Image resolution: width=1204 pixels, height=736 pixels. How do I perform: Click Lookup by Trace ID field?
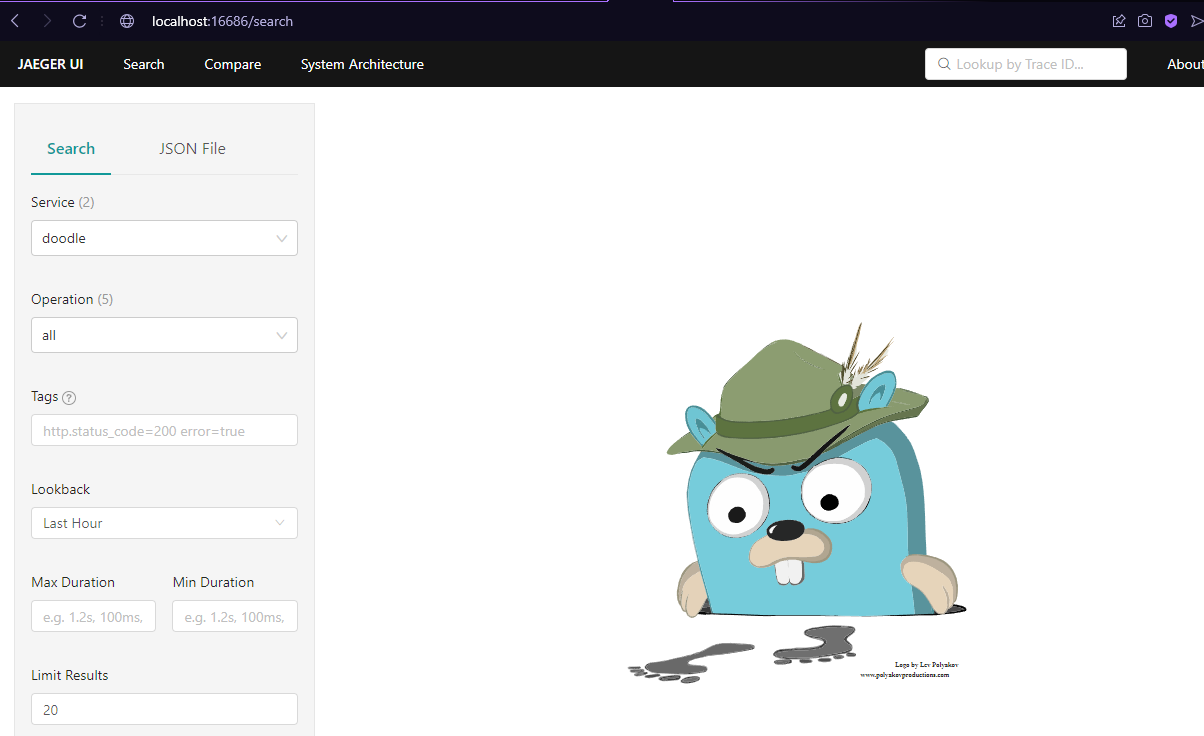tap(1026, 64)
